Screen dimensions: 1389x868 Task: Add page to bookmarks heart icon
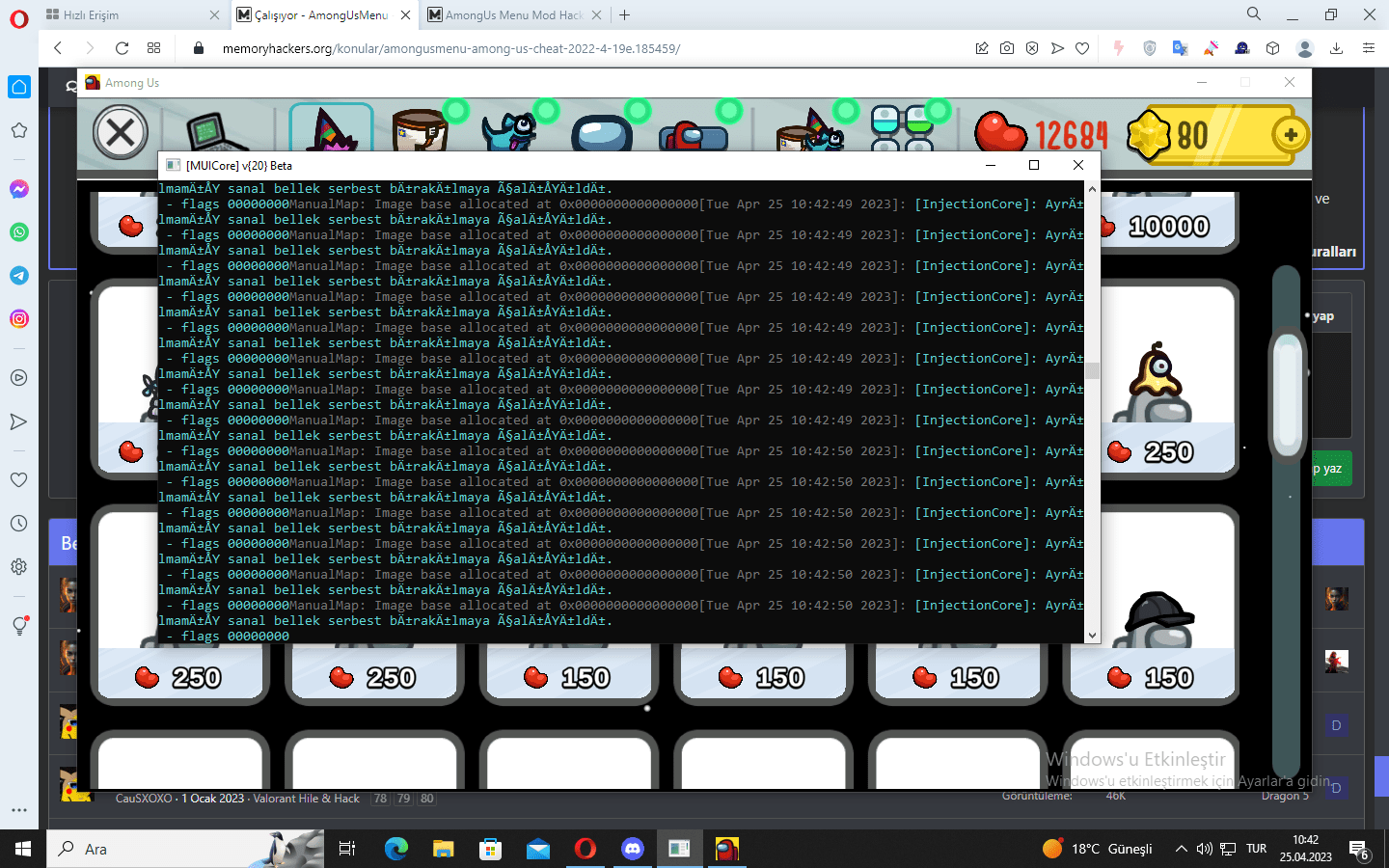click(1082, 48)
